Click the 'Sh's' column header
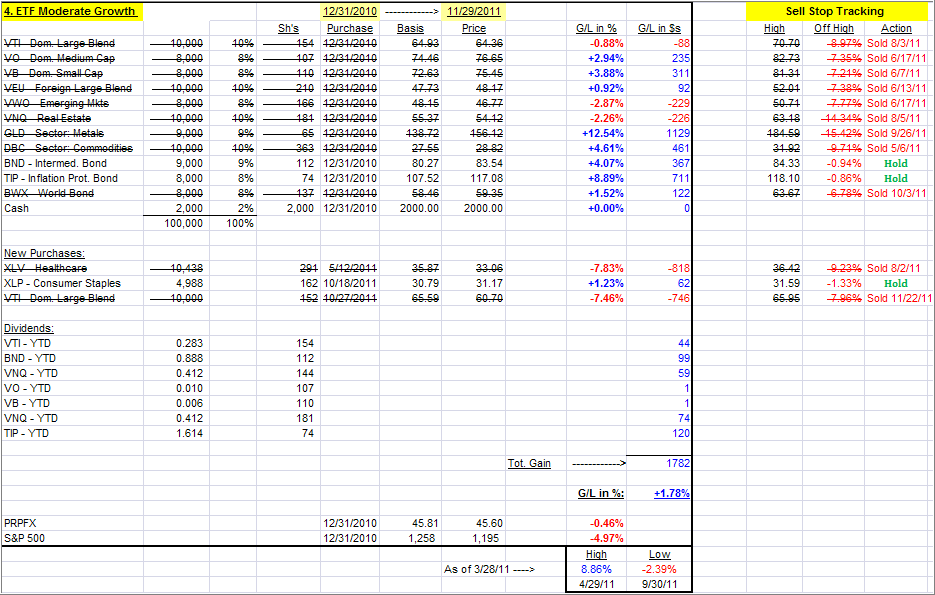Viewport: 935px width, 595px height. (289, 29)
